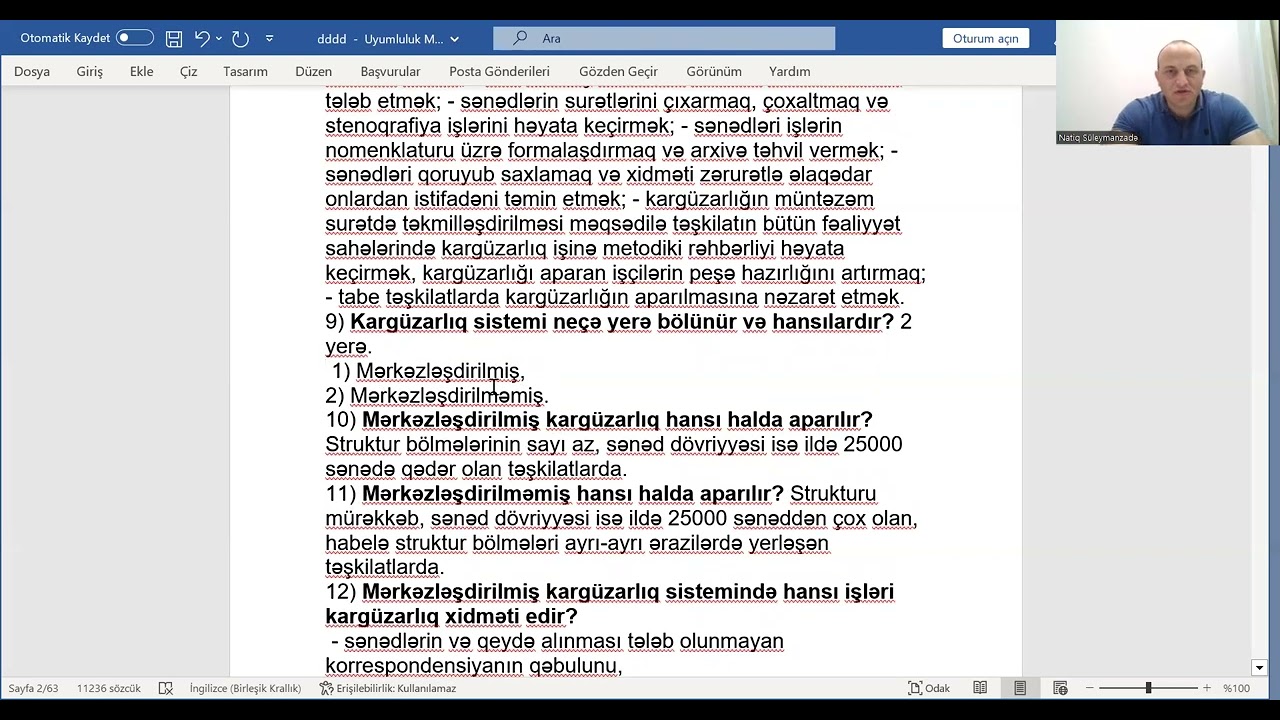Open the Ekle ribbon tab

pos(141,71)
